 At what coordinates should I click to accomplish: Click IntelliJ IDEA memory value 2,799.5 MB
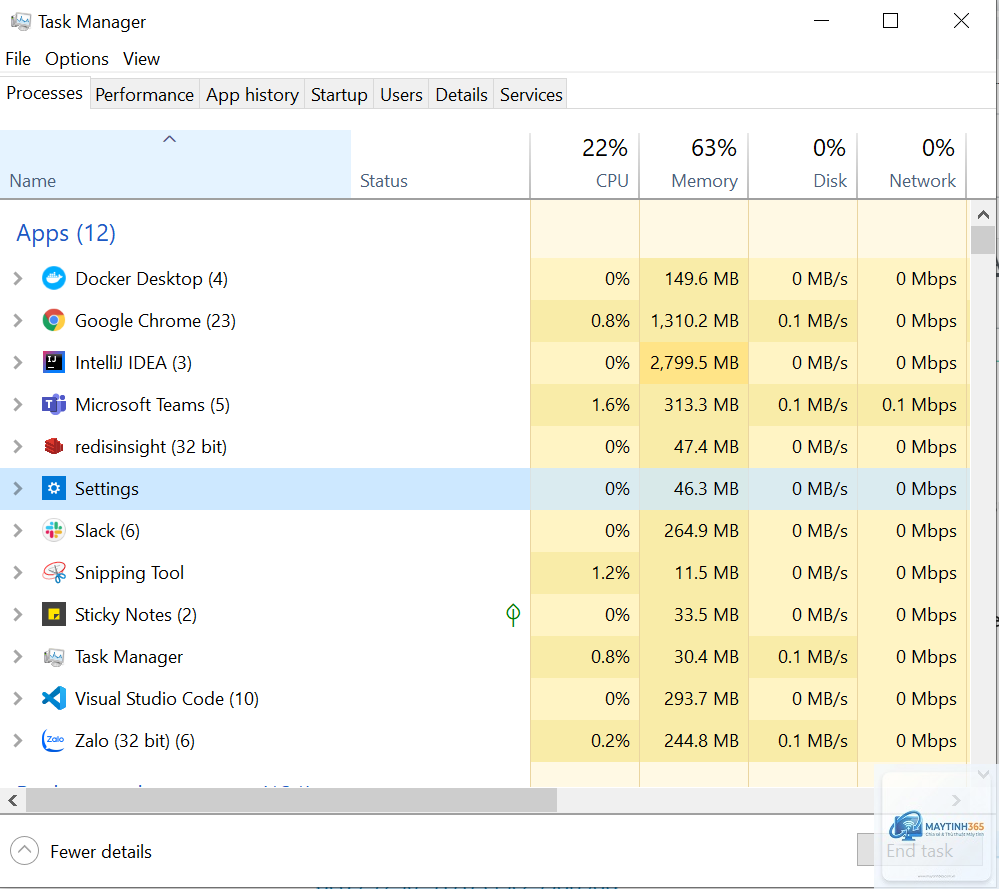coord(694,363)
